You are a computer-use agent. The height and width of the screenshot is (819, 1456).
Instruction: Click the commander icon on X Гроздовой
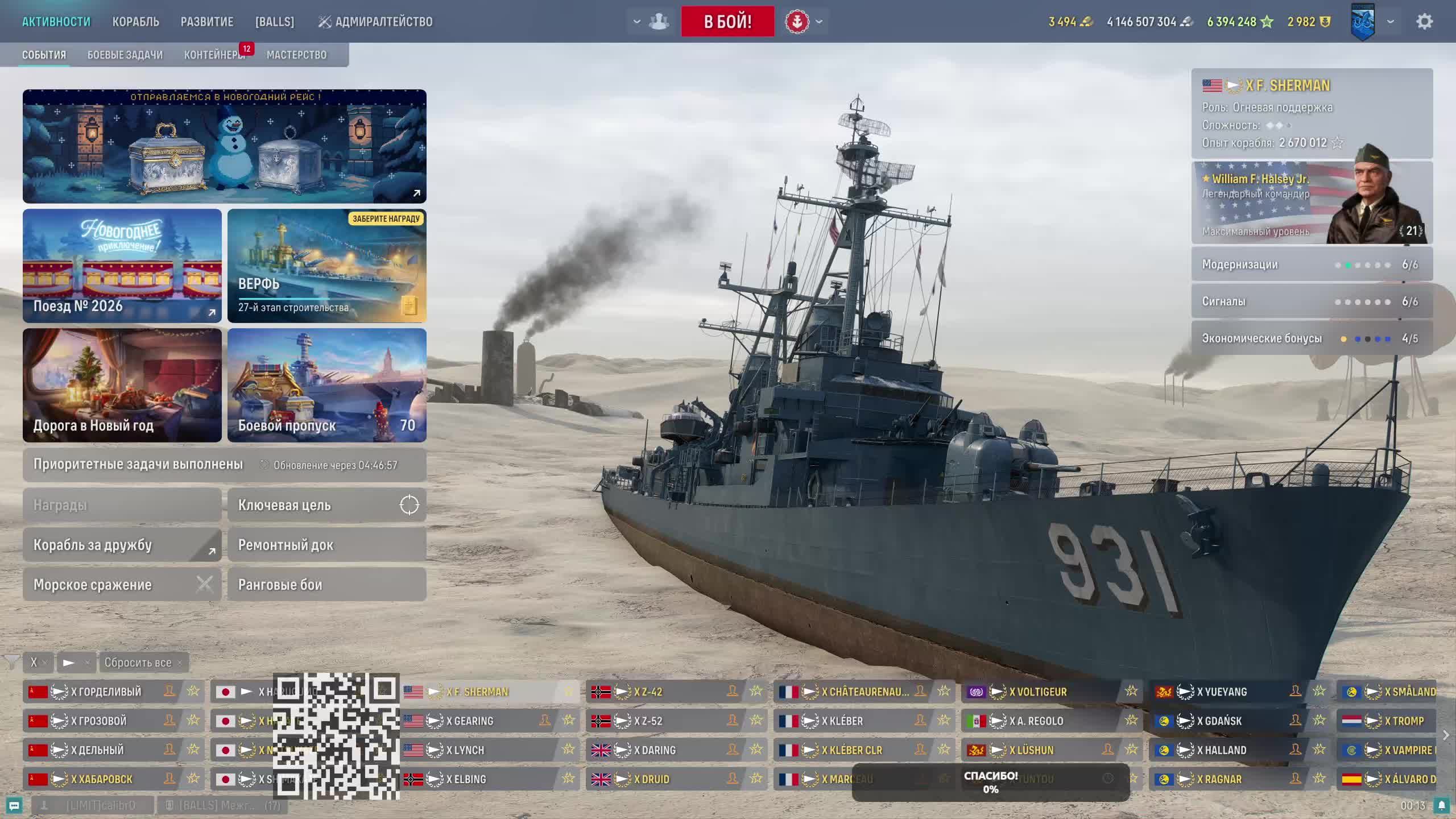[x=169, y=721]
